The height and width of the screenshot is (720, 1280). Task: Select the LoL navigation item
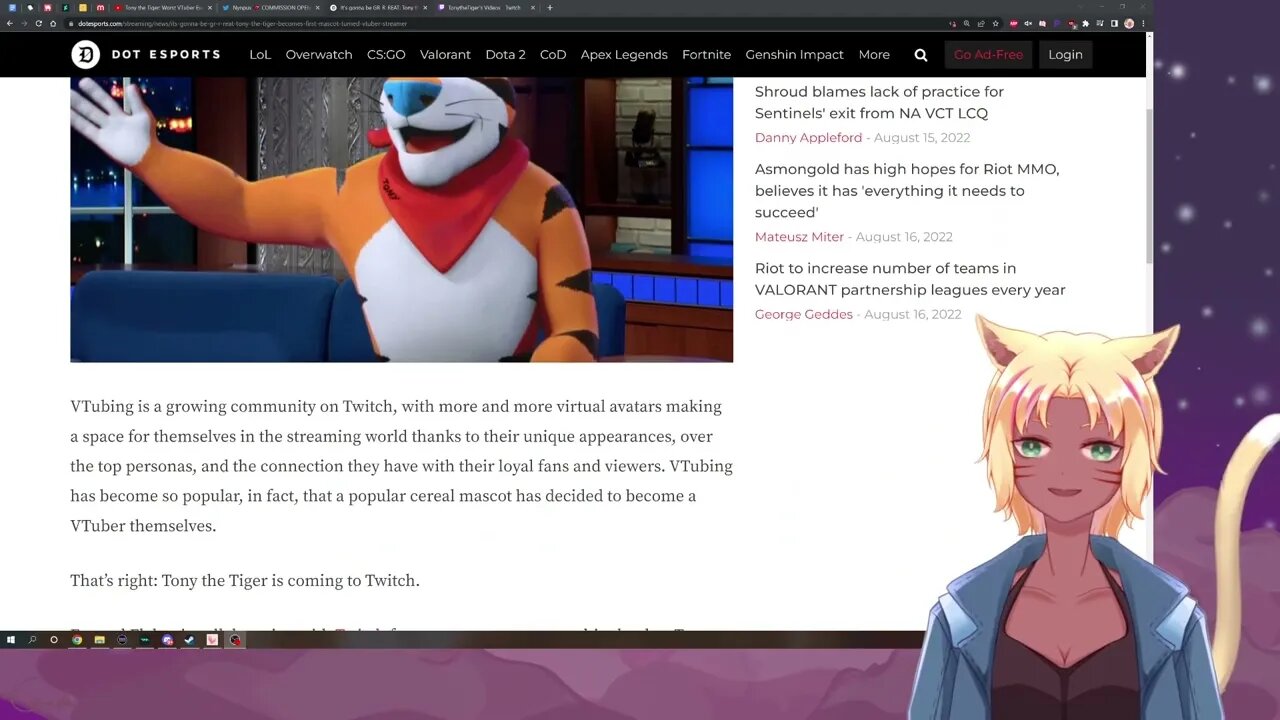(x=260, y=55)
